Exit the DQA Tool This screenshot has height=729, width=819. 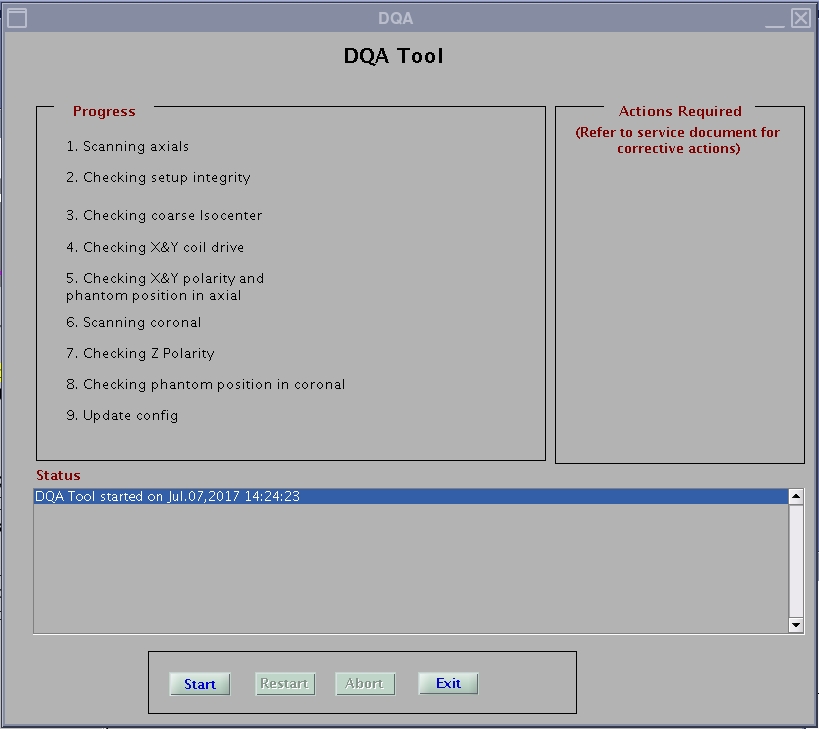pos(448,684)
